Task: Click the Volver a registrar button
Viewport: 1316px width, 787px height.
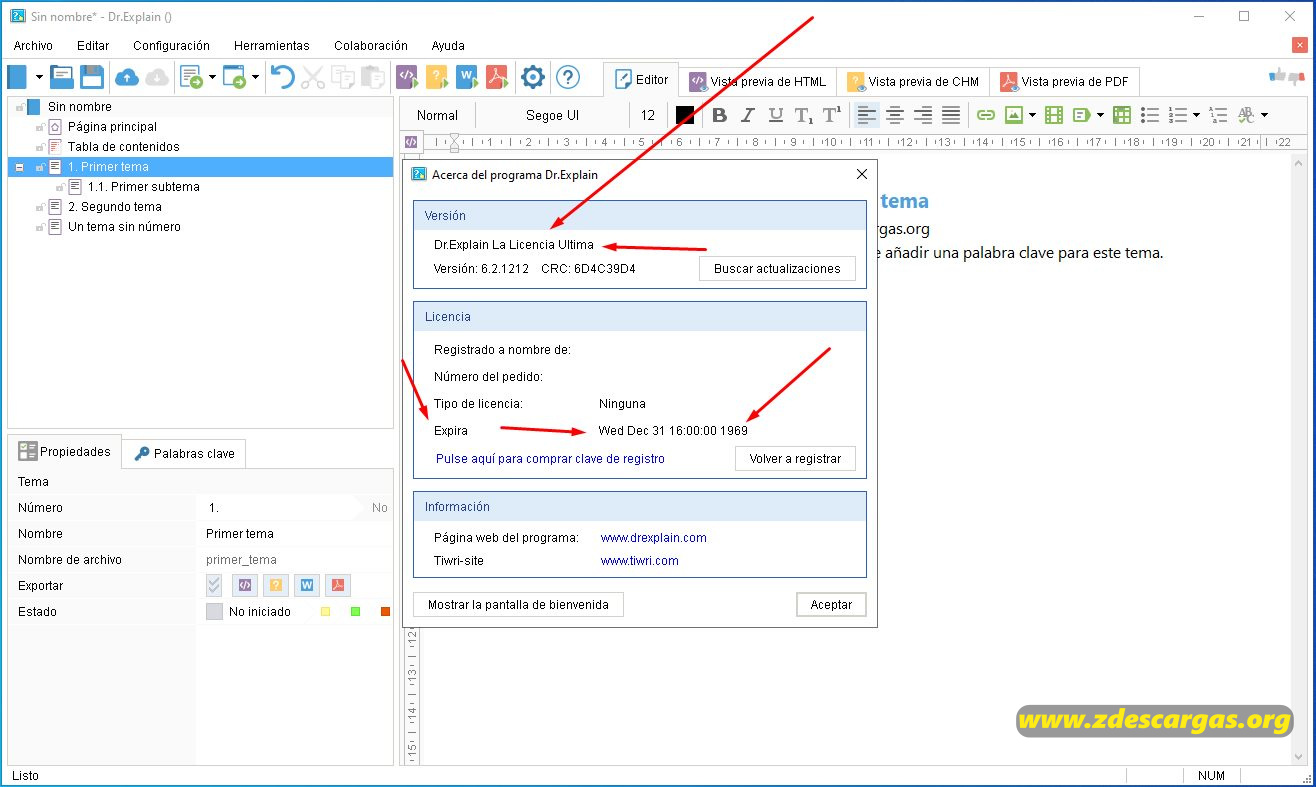Action: (x=795, y=459)
